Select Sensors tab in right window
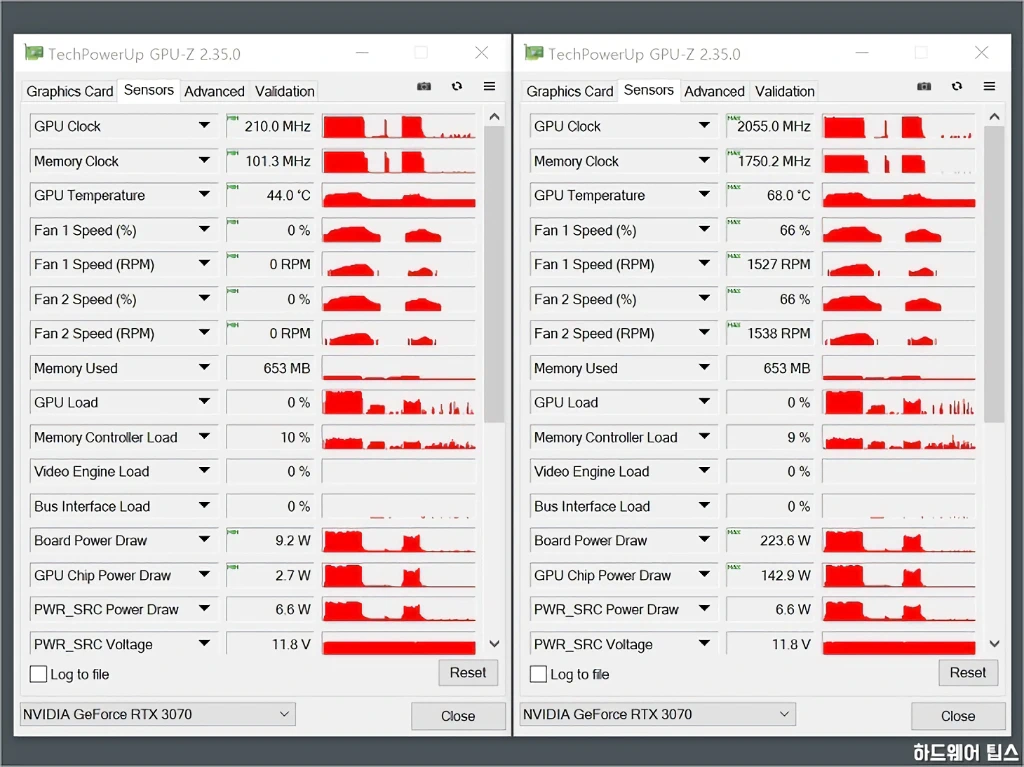The image size is (1024, 767). tap(648, 90)
